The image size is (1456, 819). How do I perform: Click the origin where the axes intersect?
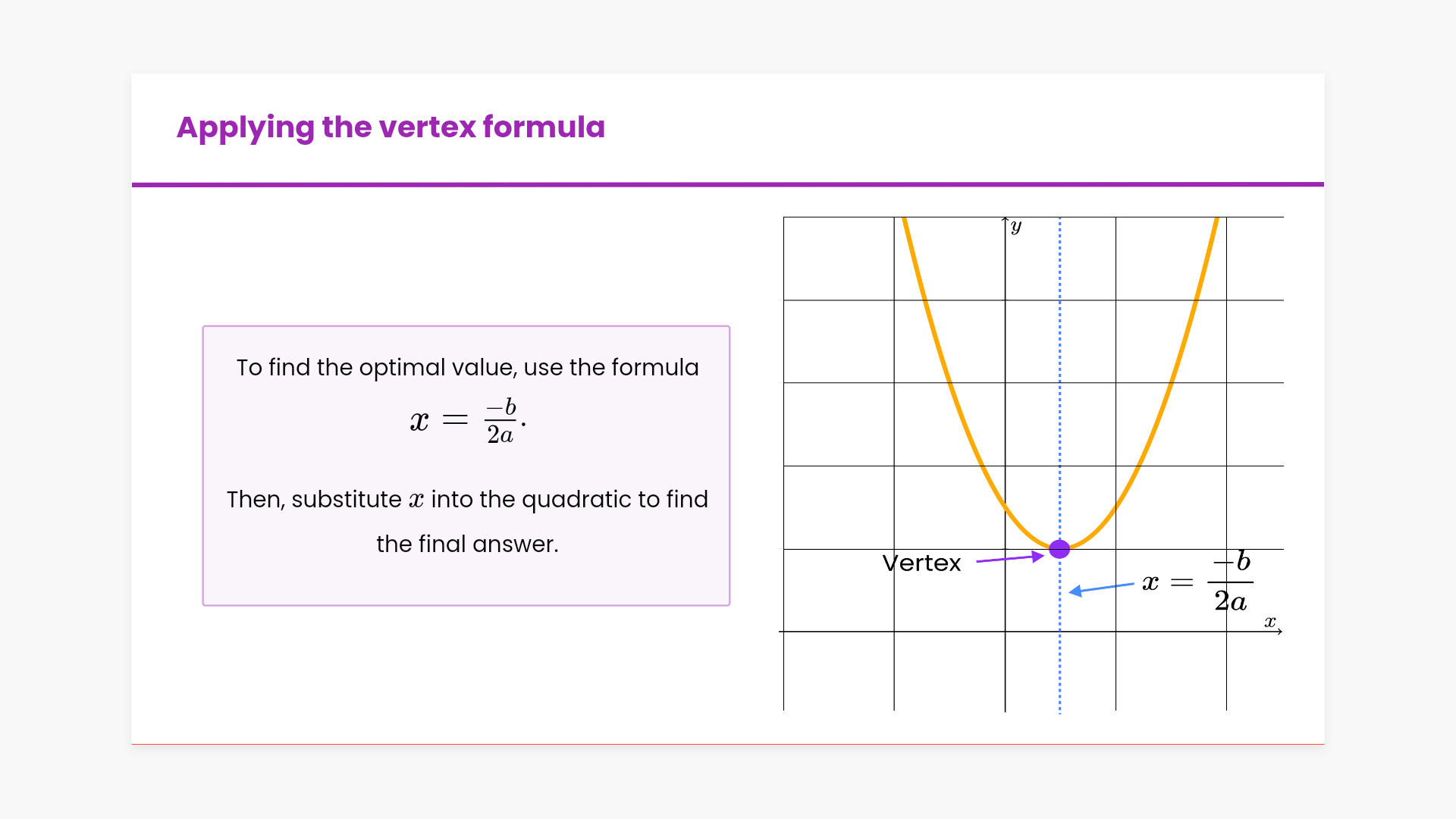[x=1006, y=632]
